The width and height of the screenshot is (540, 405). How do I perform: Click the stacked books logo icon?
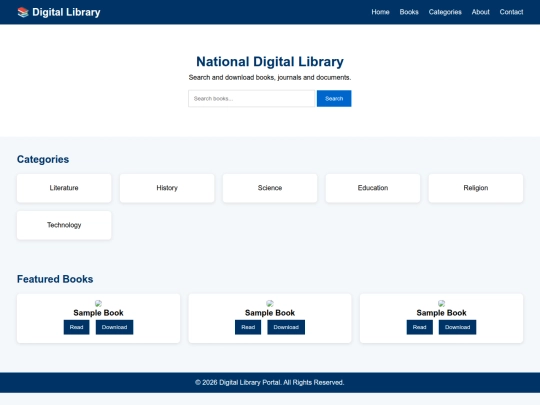[23, 12]
